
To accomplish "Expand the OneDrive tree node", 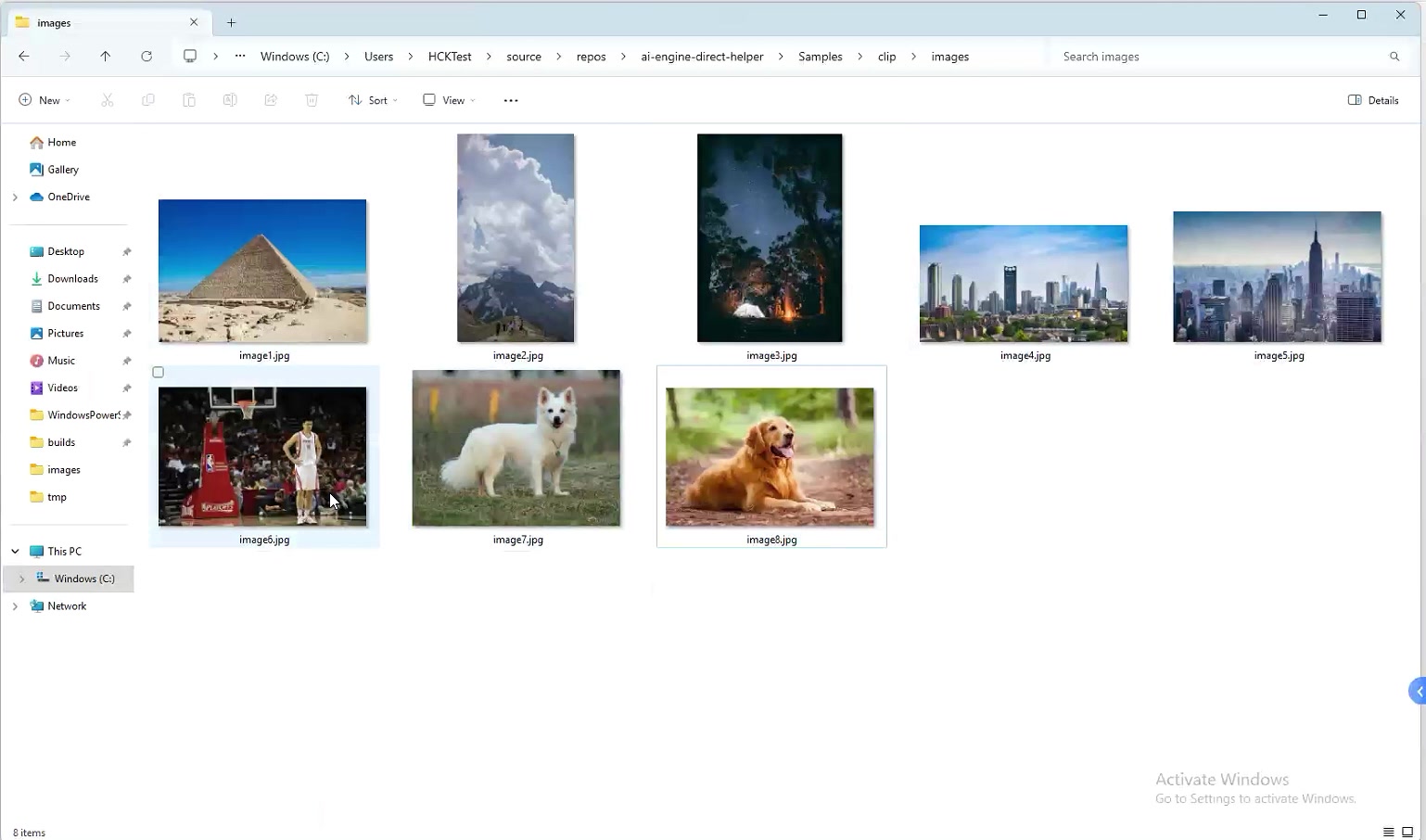I will (x=15, y=197).
